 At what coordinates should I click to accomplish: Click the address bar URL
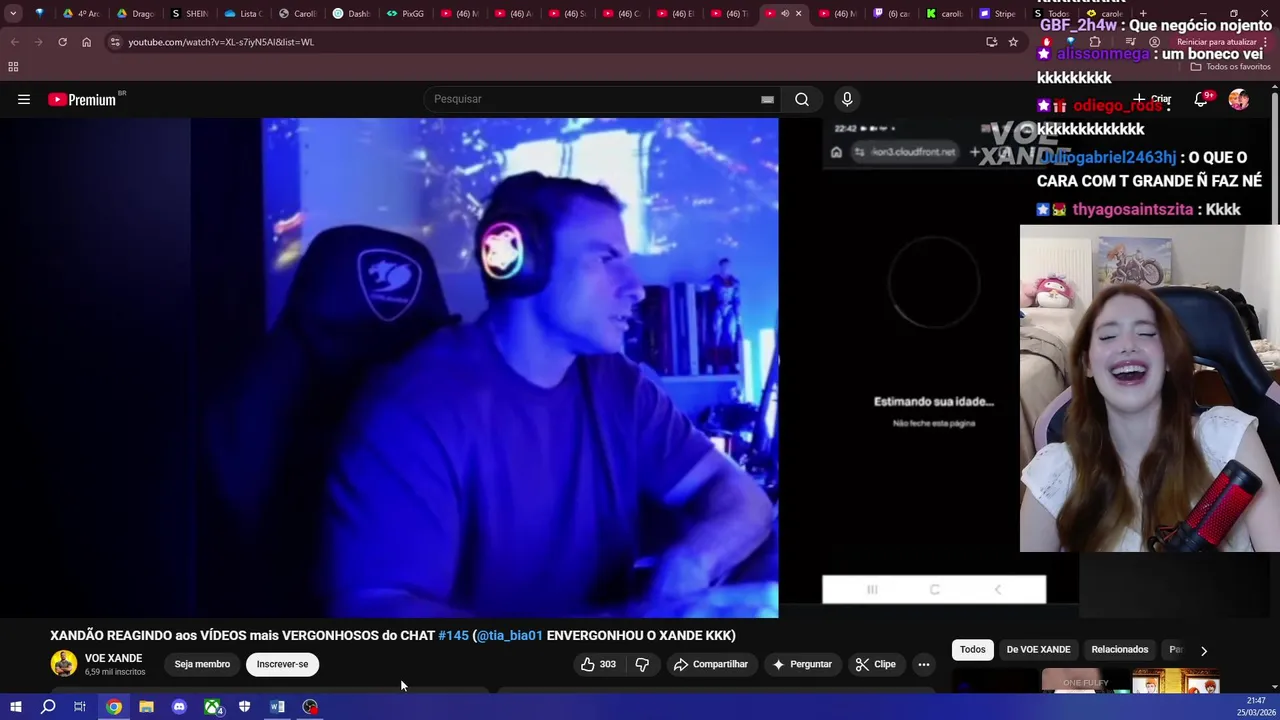click(x=221, y=42)
